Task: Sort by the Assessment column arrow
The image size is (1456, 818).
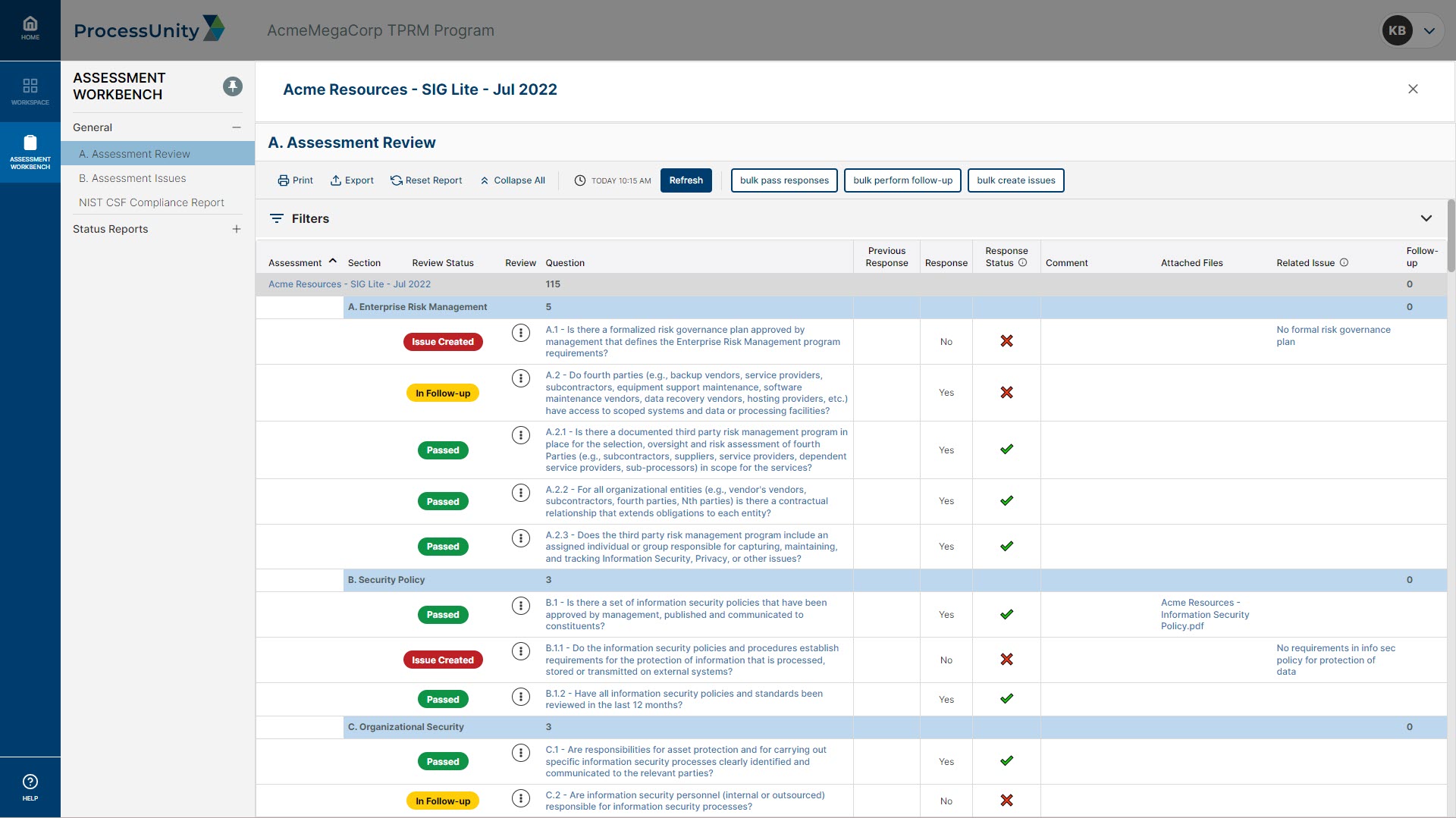Action: click(x=332, y=261)
